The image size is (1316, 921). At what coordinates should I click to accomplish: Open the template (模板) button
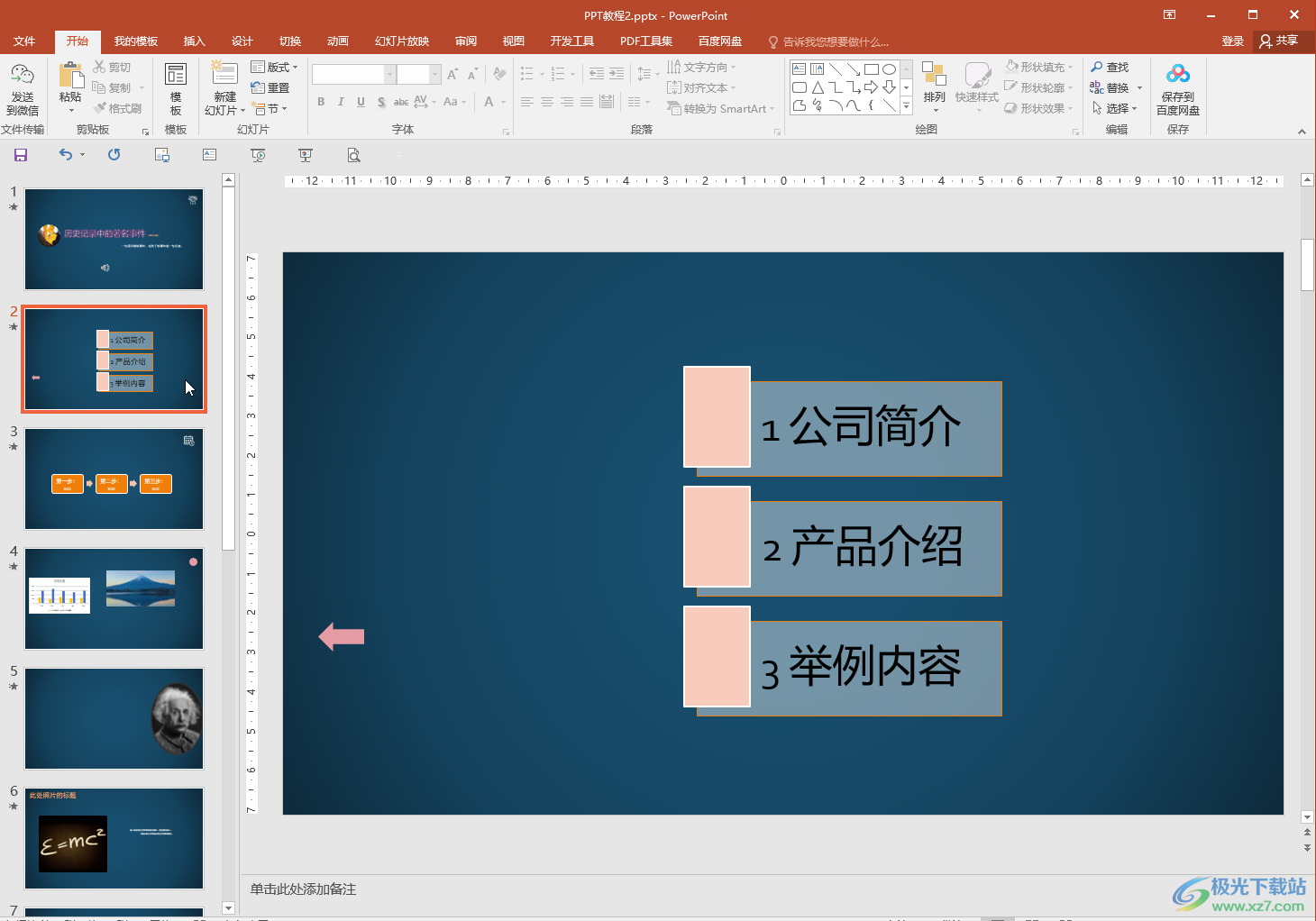[x=176, y=89]
